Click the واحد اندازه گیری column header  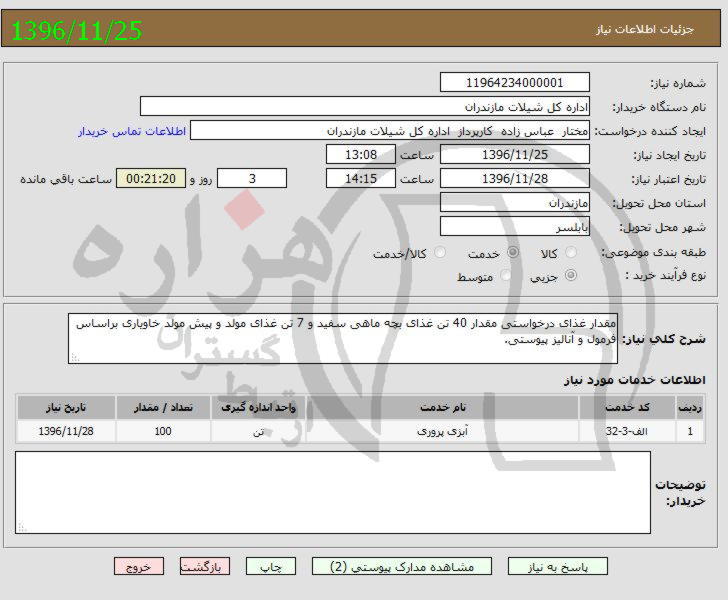(x=258, y=408)
